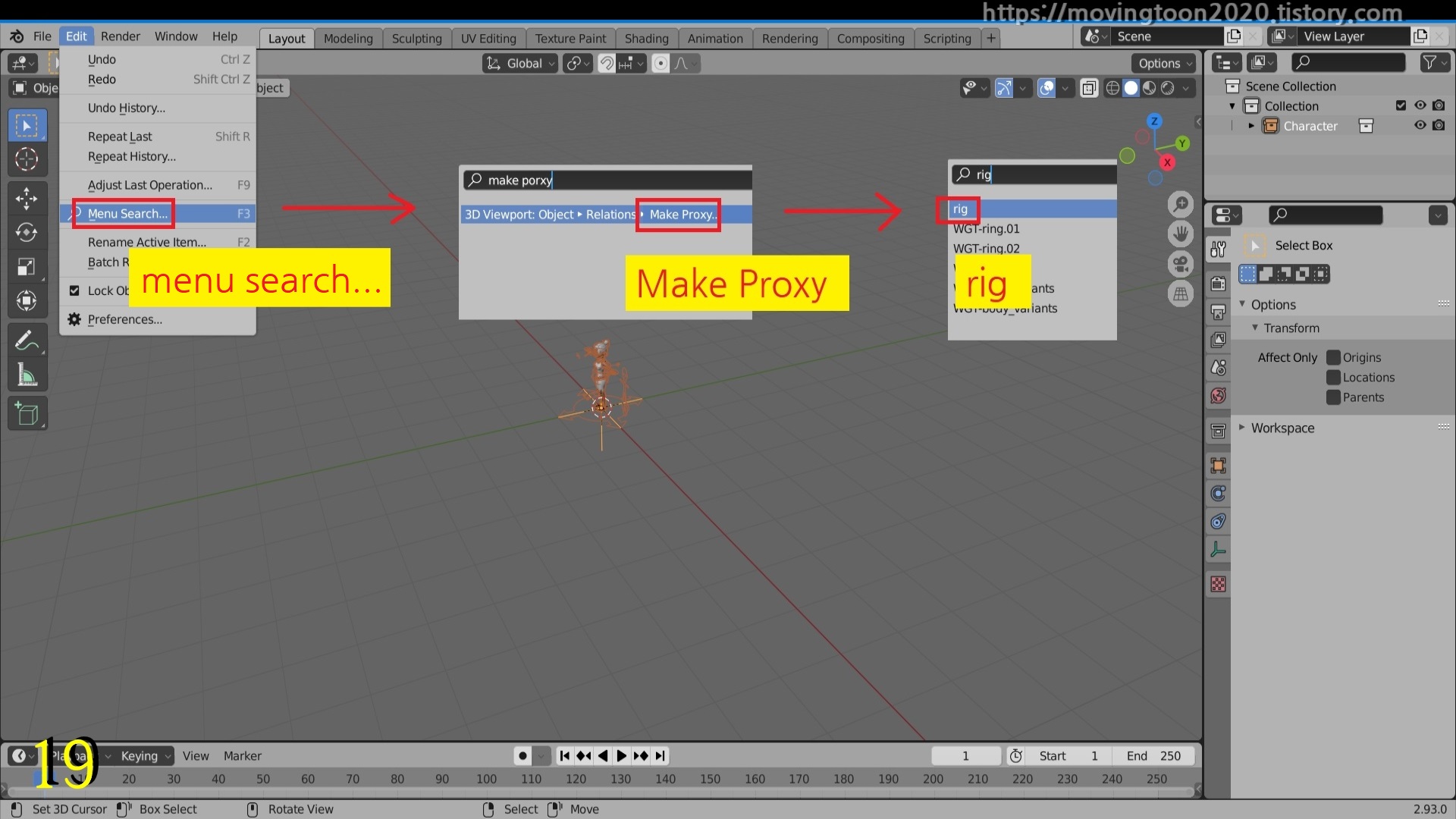Select the Scale tool in toolbar

(27, 266)
